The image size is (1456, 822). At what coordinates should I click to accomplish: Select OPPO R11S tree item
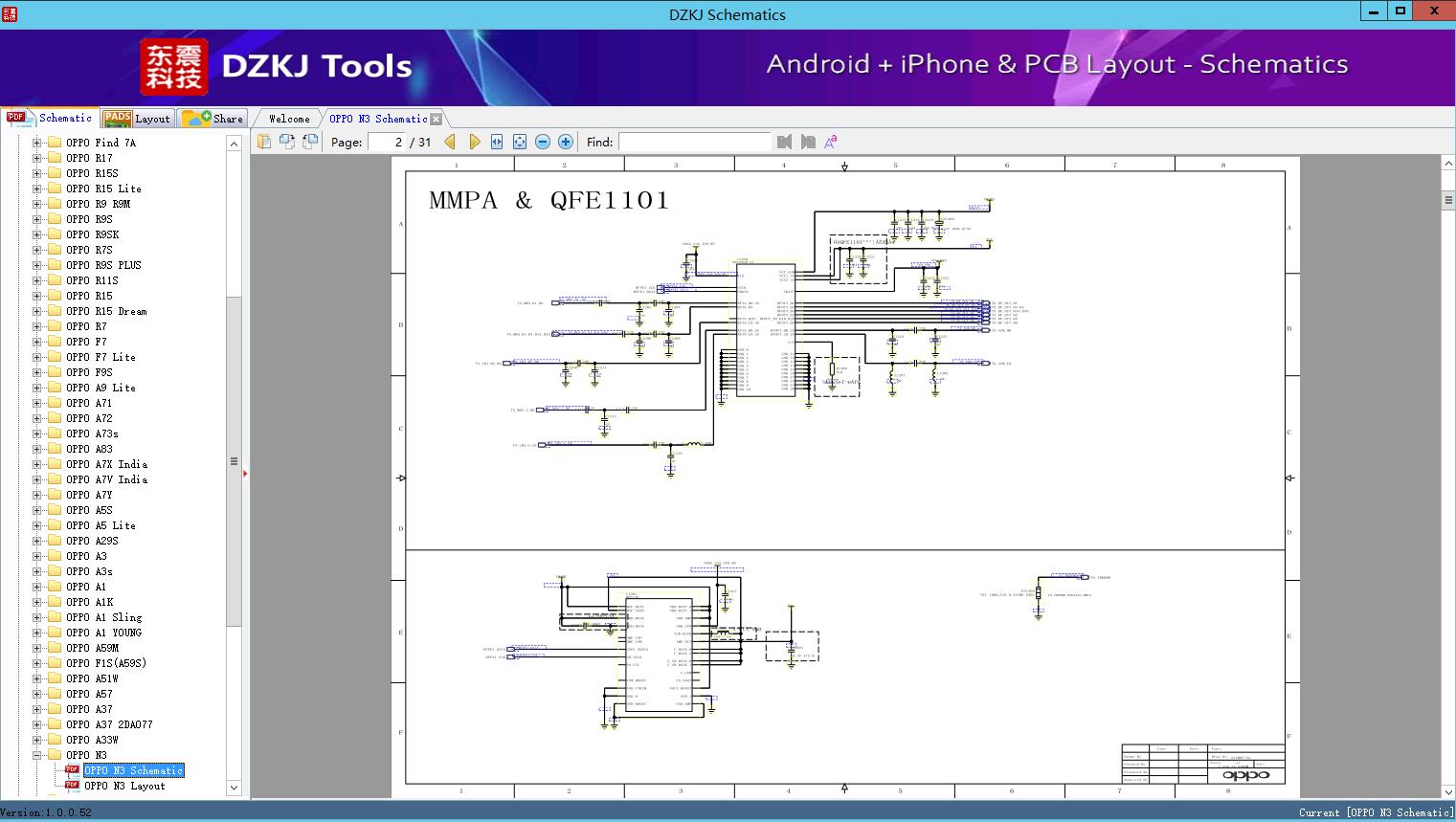(92, 280)
